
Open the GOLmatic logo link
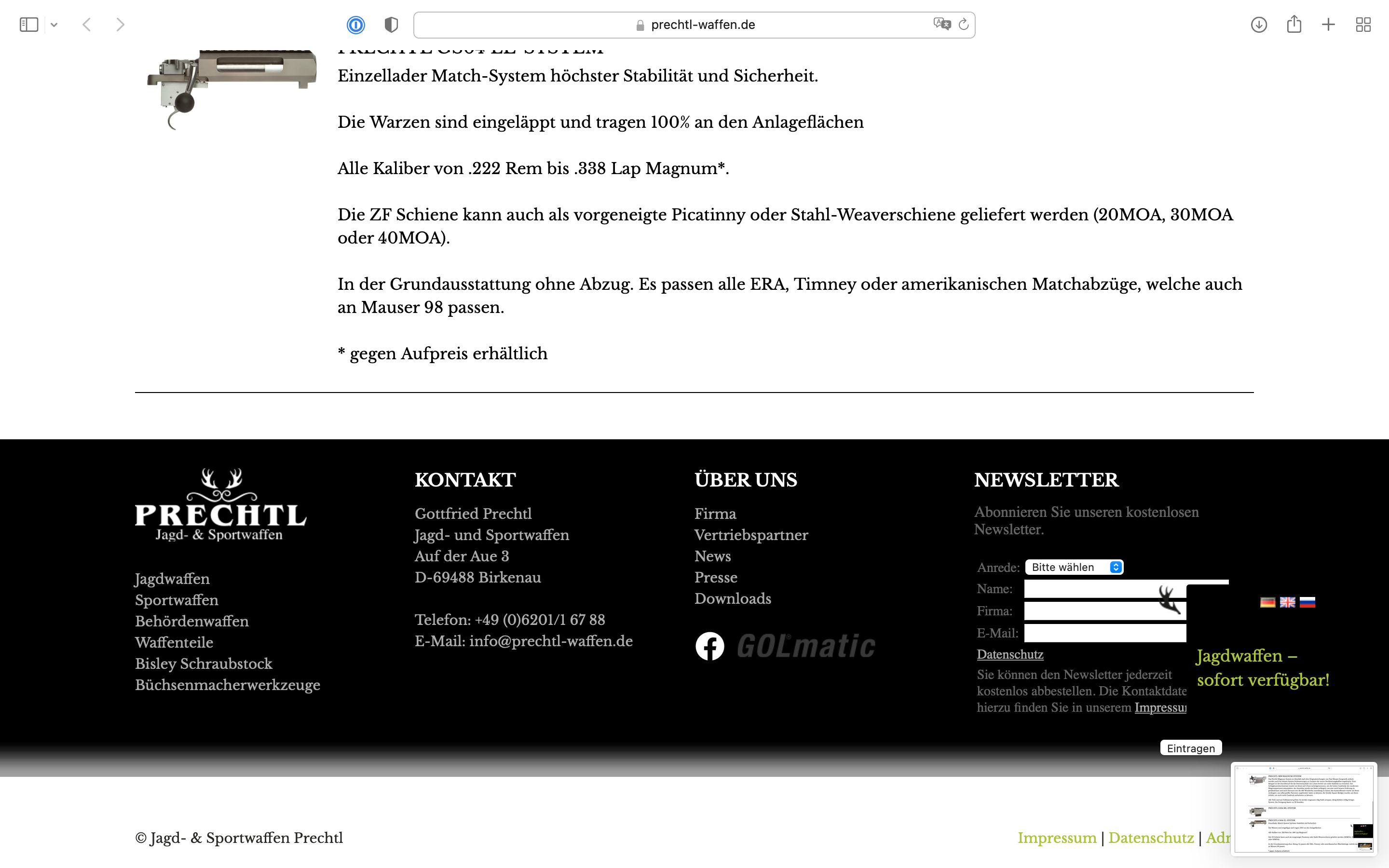coord(806,646)
